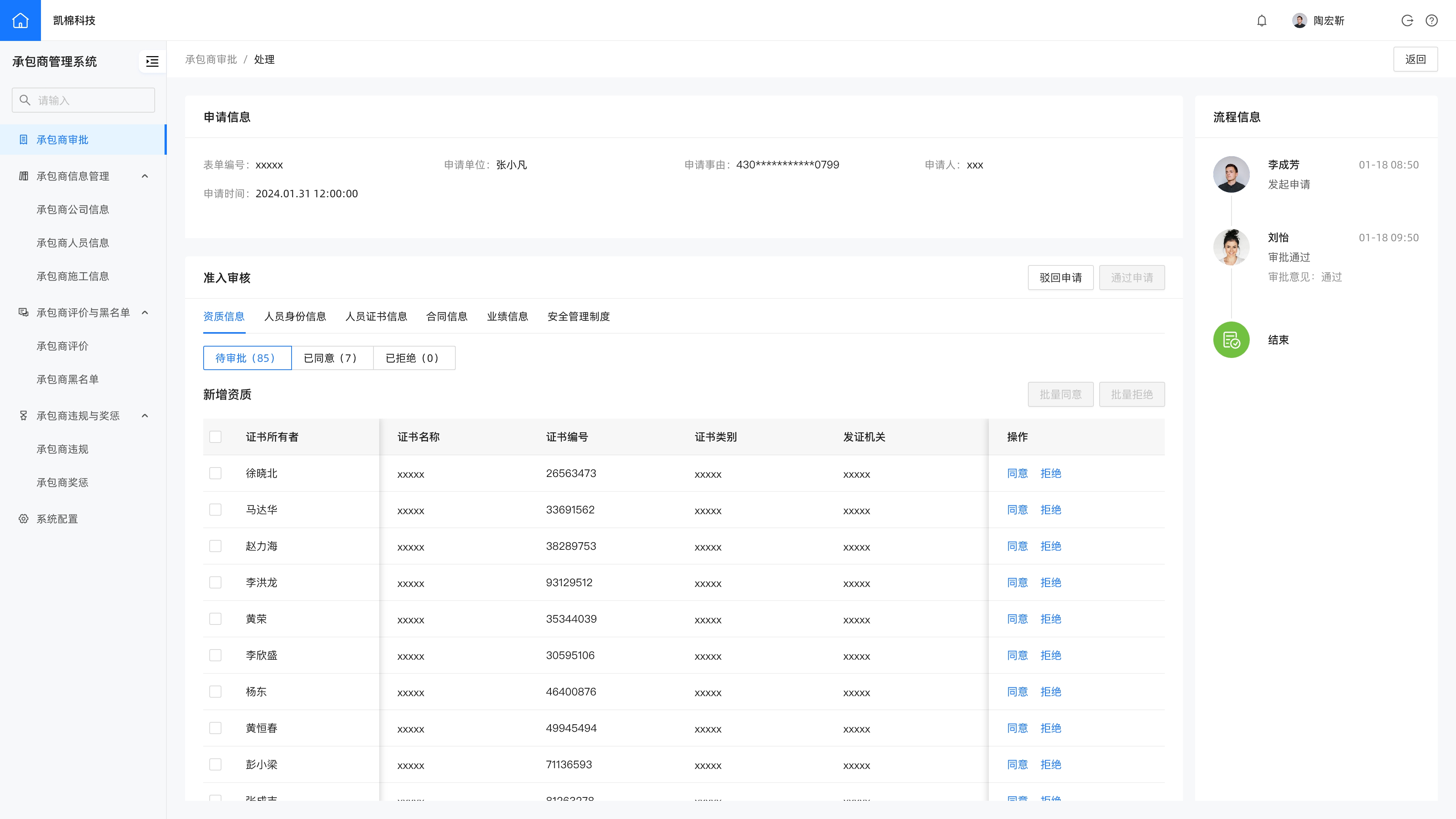Screen dimensions: 1456x819
Task: Click the search magnifier icon in sidebar
Action: 25,100
